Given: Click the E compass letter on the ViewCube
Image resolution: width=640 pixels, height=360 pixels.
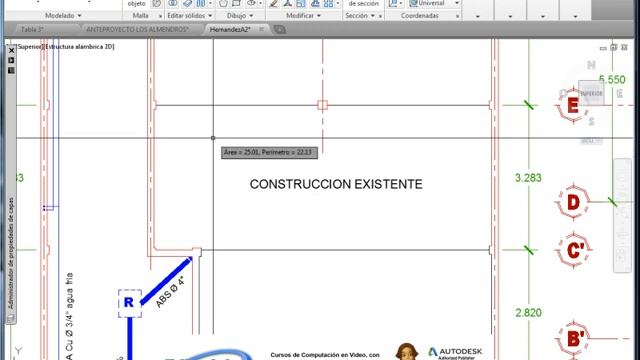Looking at the screenshot, I should click(x=620, y=94).
